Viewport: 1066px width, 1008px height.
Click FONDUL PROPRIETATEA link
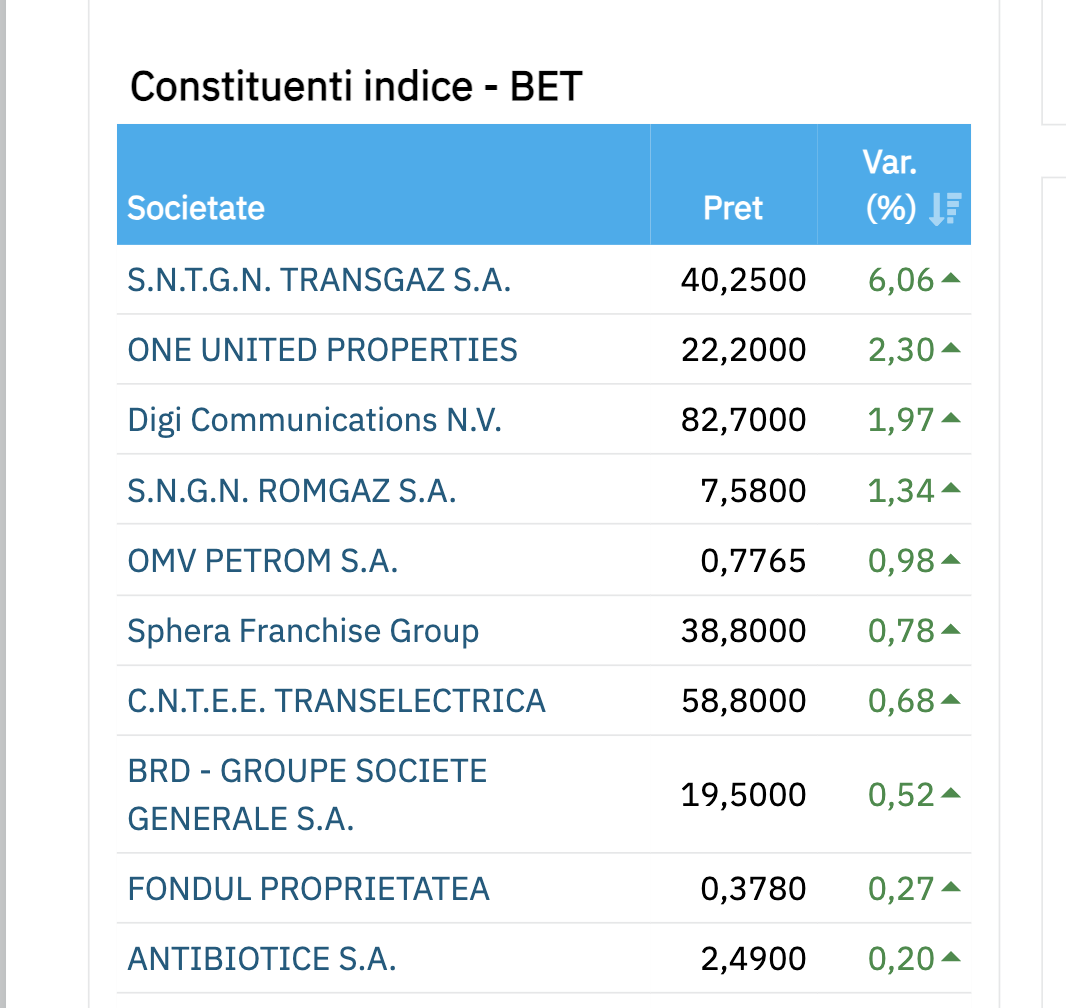pos(308,889)
